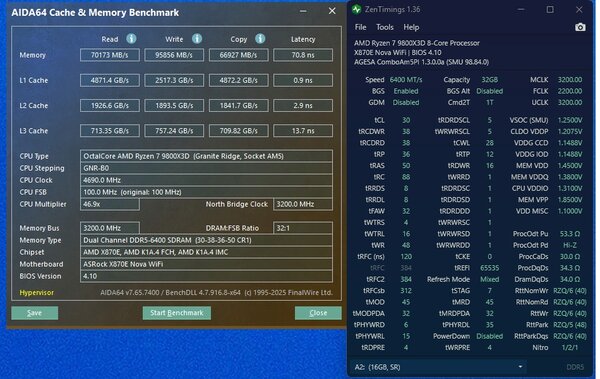Click Memory Type Dual Channel DDR5-6400 field
The height and width of the screenshot is (379, 600).
[x=206, y=240]
